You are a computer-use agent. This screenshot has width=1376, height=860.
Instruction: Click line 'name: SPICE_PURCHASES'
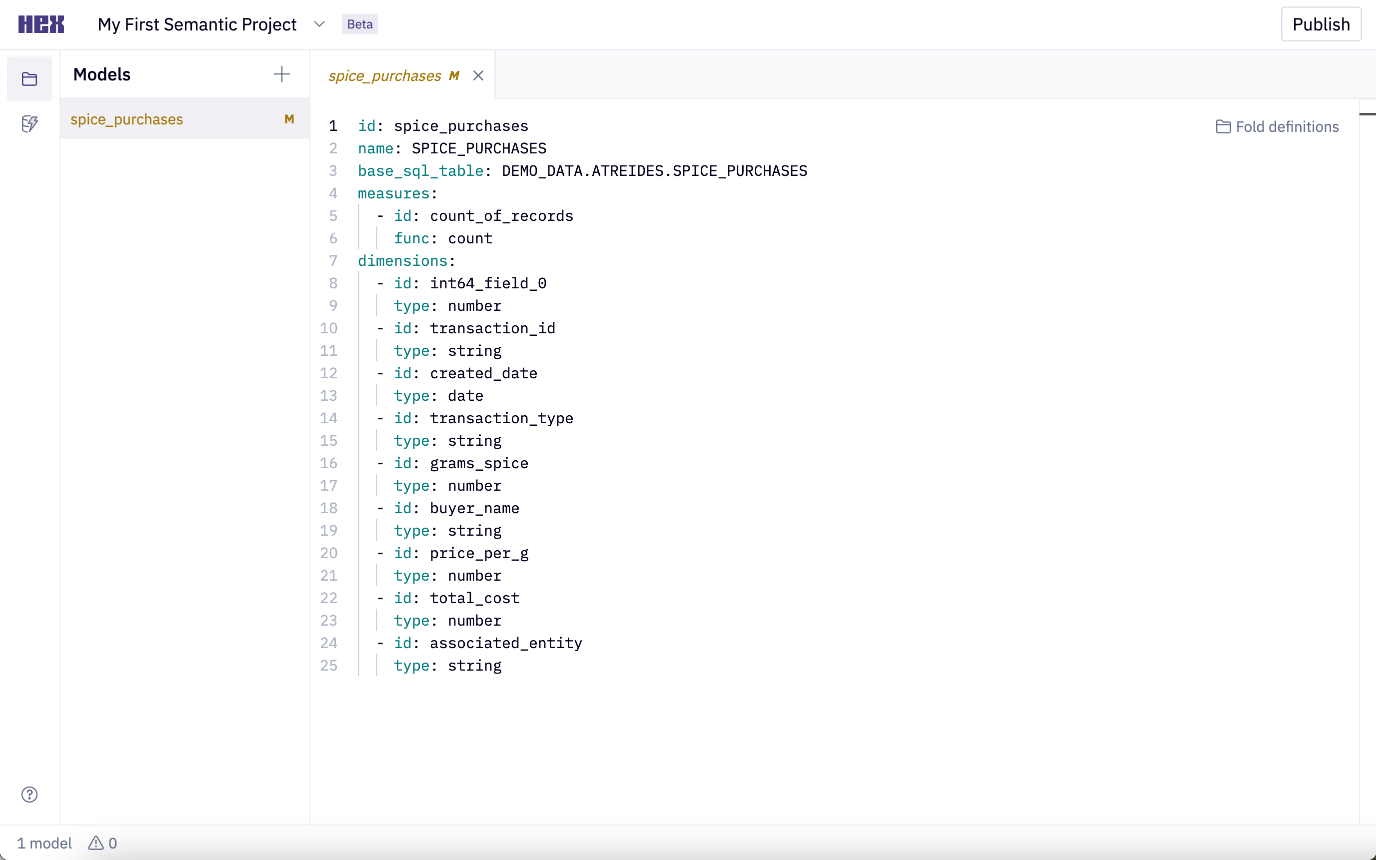[x=452, y=148]
